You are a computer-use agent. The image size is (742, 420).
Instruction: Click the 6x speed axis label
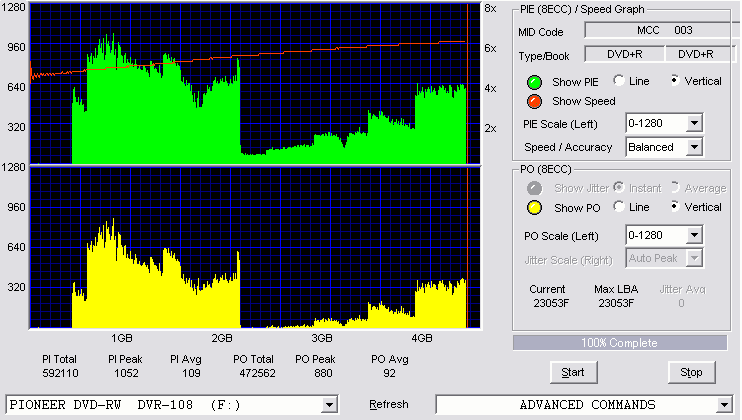[490, 48]
